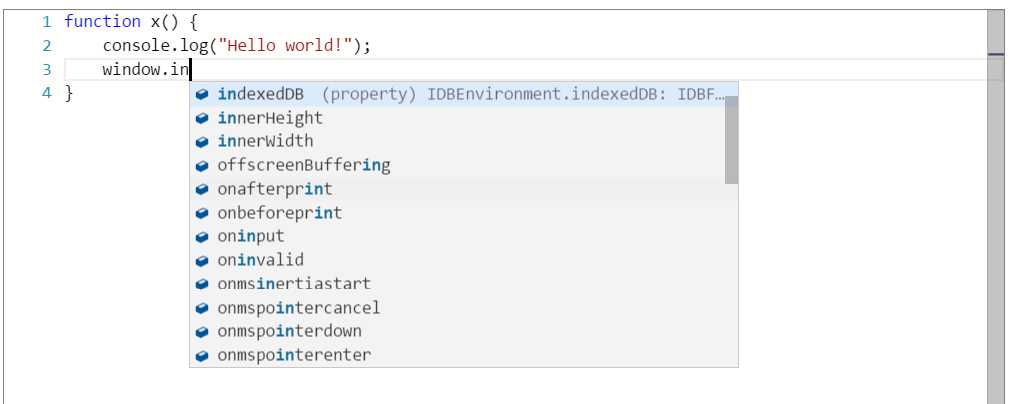Click the property icon beside innerHeight
The image size is (1012, 404).
(202, 118)
